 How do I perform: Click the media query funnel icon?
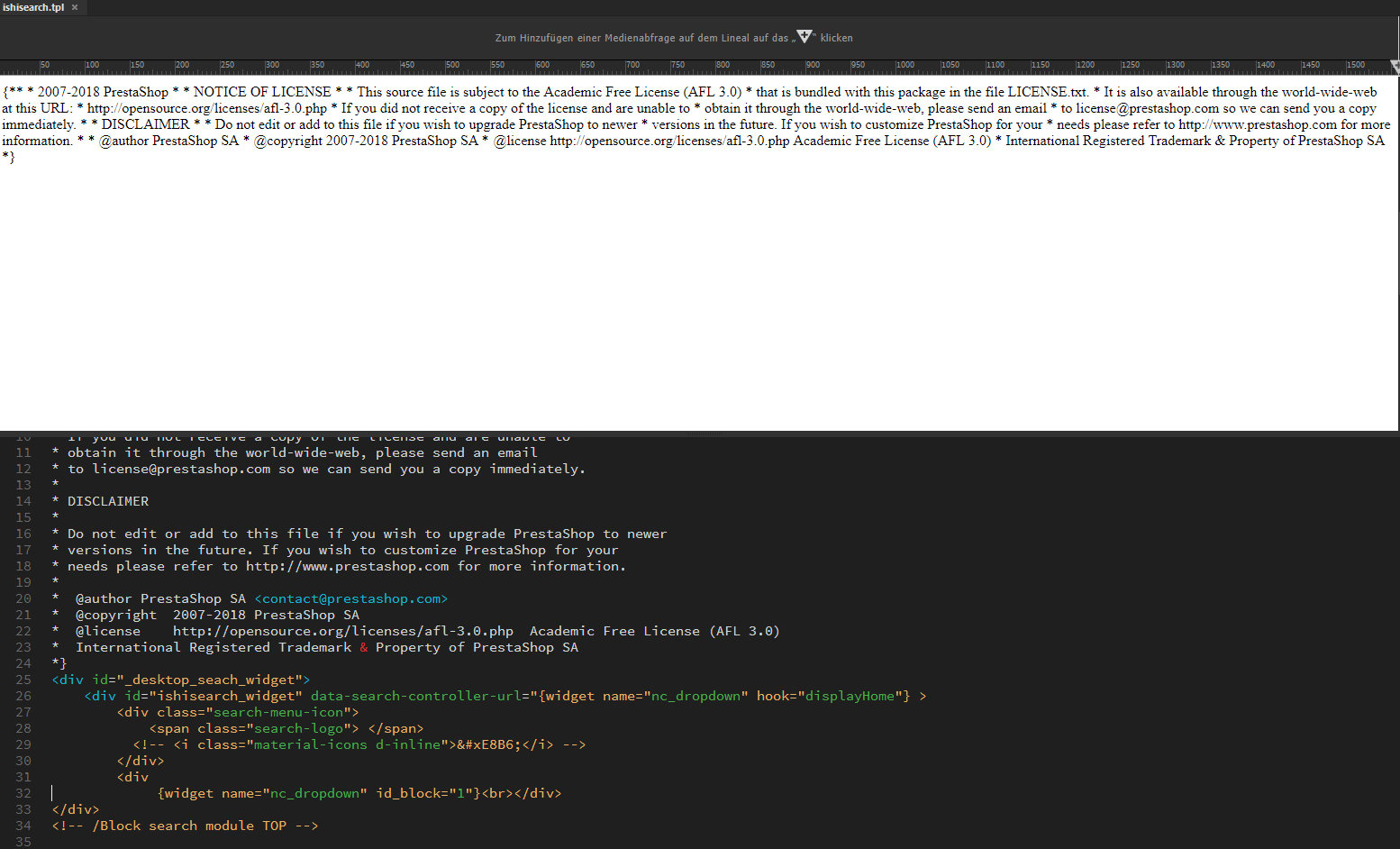click(805, 37)
